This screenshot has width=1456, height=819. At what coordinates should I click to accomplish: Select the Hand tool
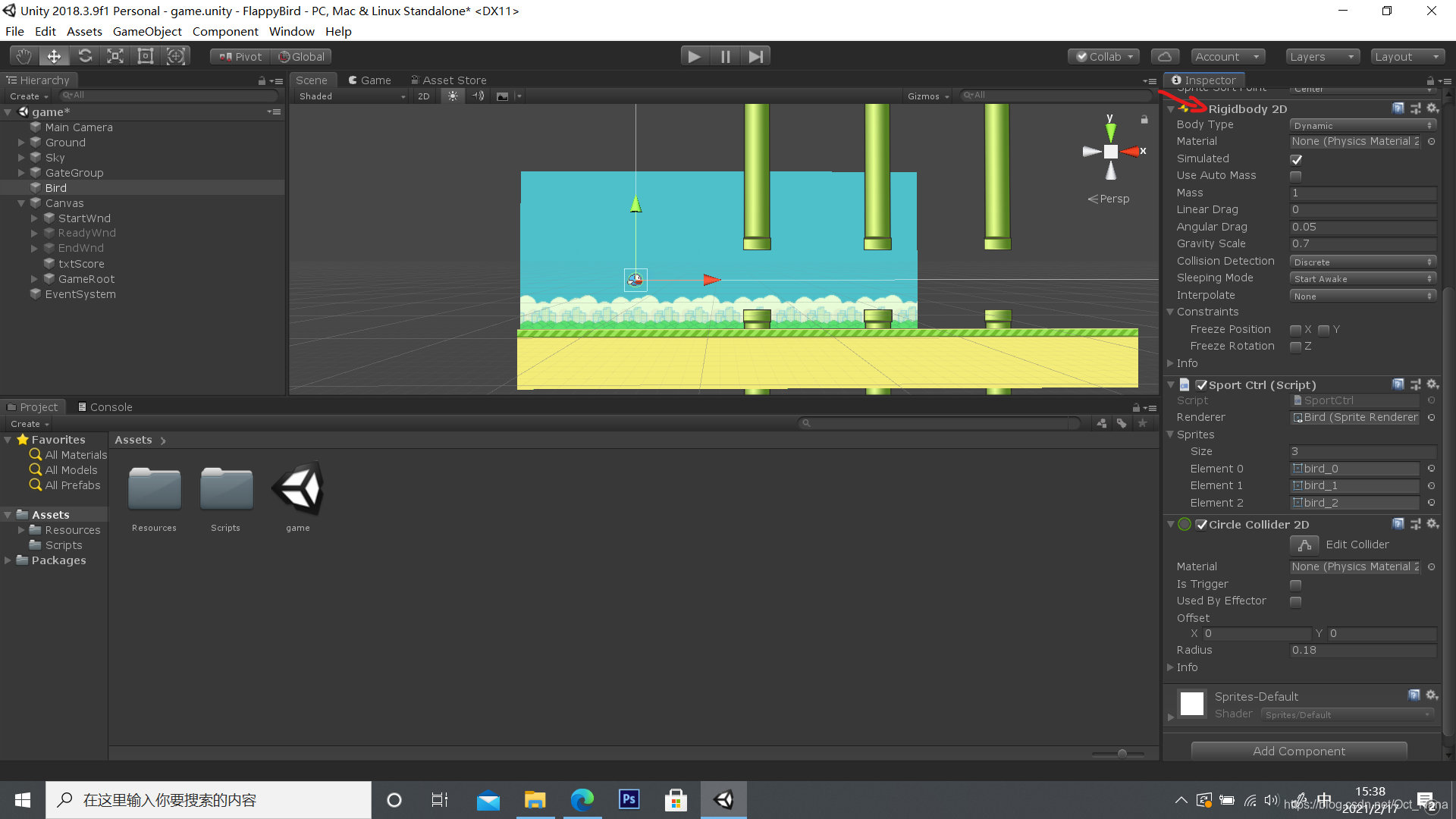coord(24,56)
